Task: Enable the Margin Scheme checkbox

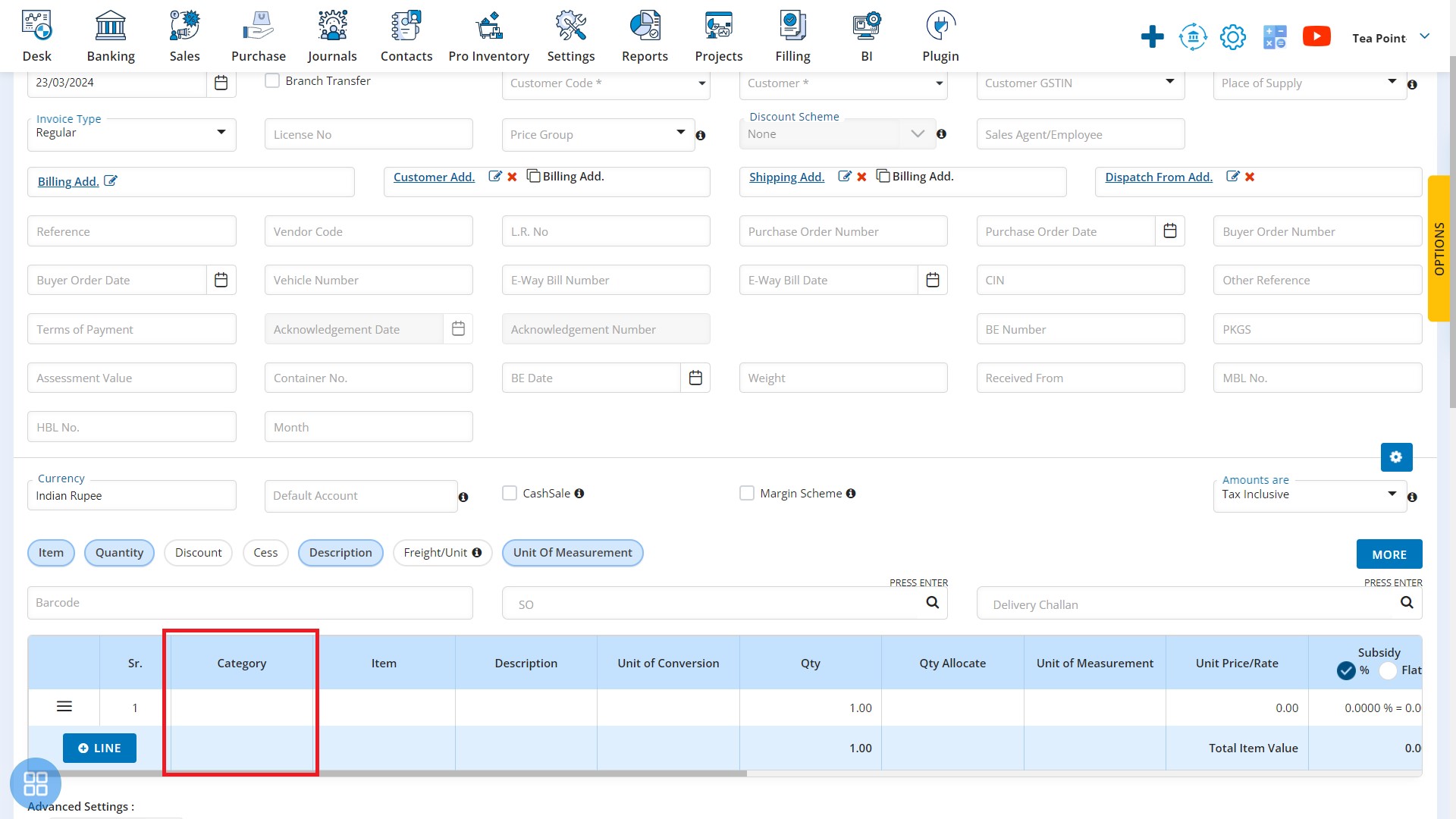Action: pyautogui.click(x=747, y=493)
